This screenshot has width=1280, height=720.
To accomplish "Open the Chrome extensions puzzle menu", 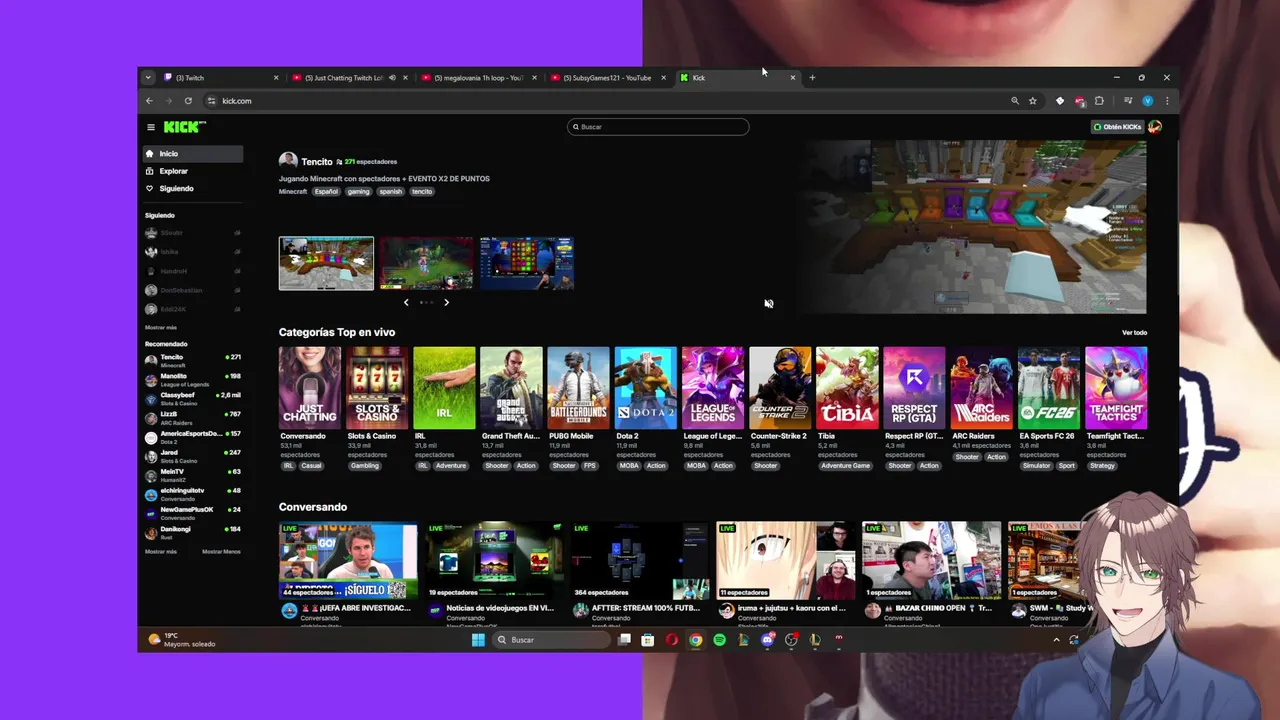I will point(1099,101).
